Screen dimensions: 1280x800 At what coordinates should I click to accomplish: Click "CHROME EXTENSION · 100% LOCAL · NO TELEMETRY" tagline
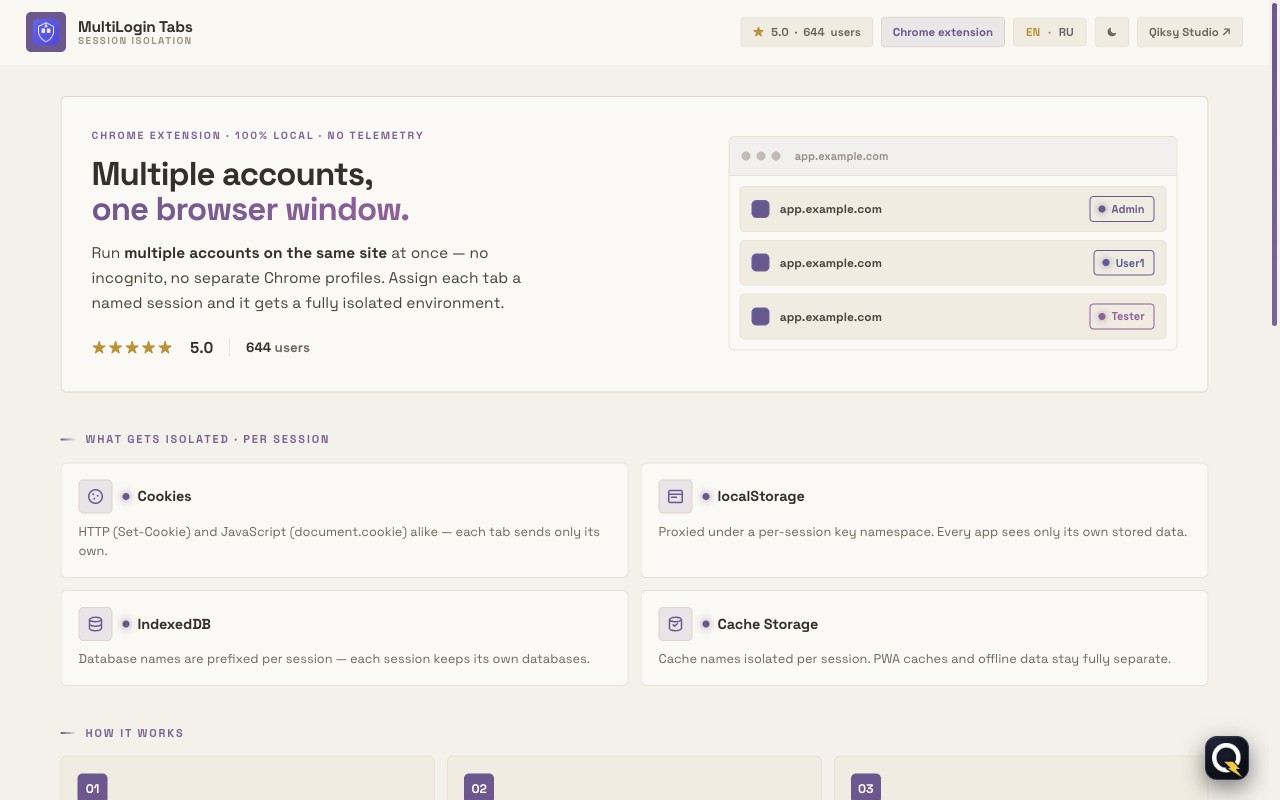click(257, 135)
